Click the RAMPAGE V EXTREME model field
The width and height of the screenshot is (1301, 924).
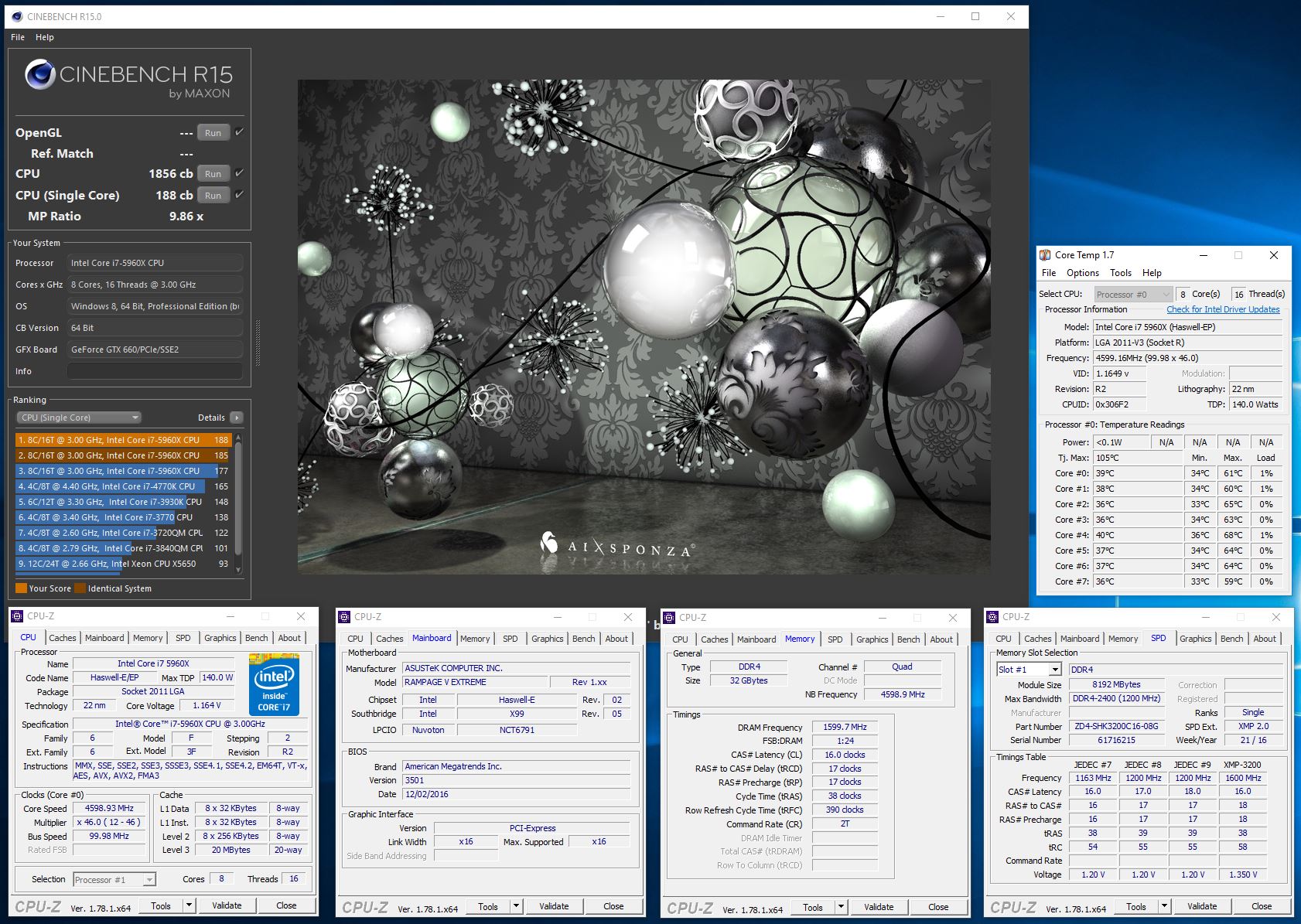point(475,682)
